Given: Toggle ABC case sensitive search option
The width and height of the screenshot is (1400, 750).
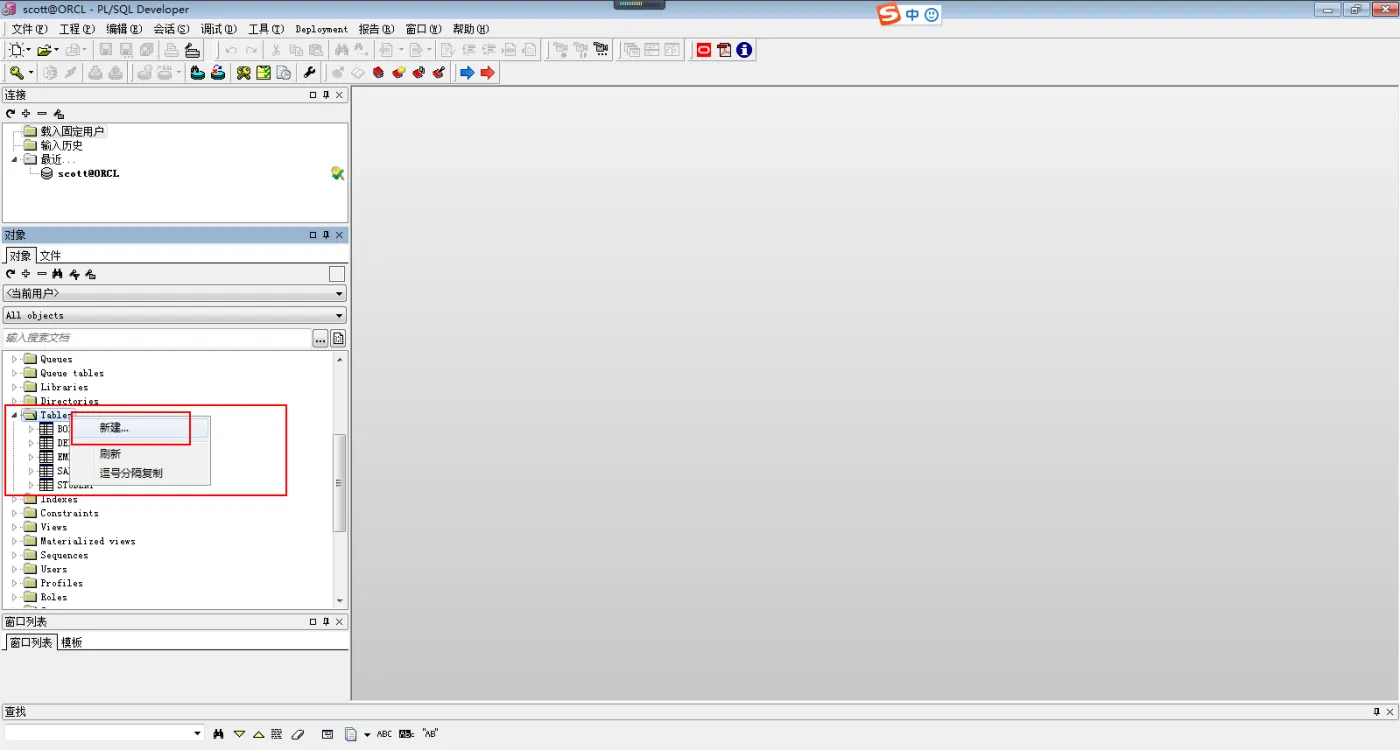Looking at the screenshot, I should 384,734.
